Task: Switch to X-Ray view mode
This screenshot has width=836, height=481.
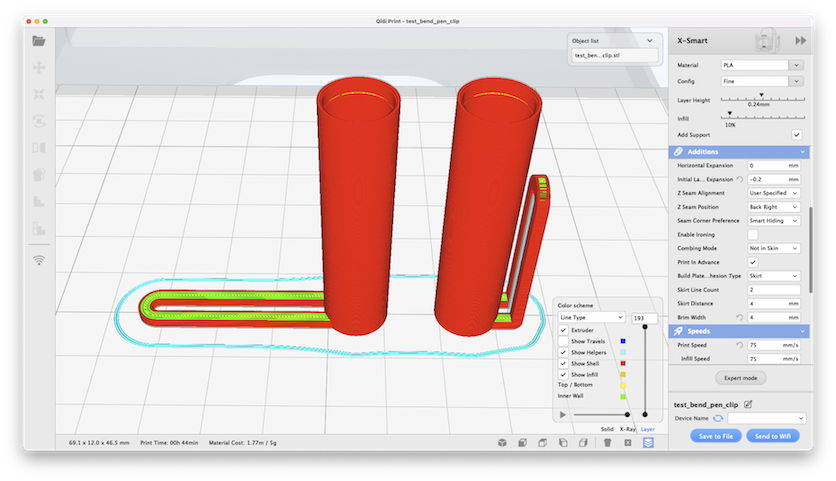Action: pos(627,429)
